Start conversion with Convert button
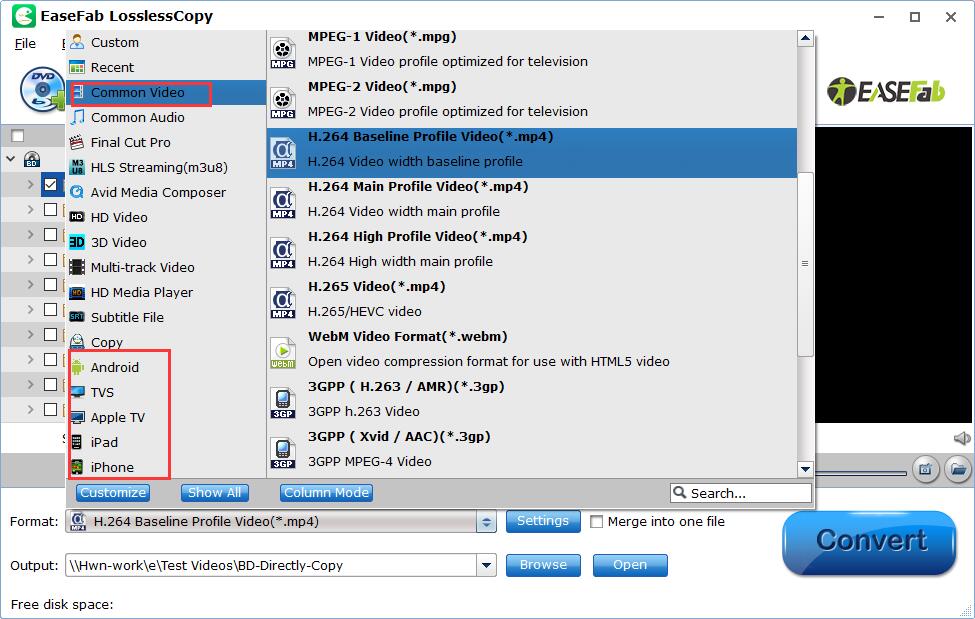Screen dimensions: 975x619 click(x=869, y=542)
